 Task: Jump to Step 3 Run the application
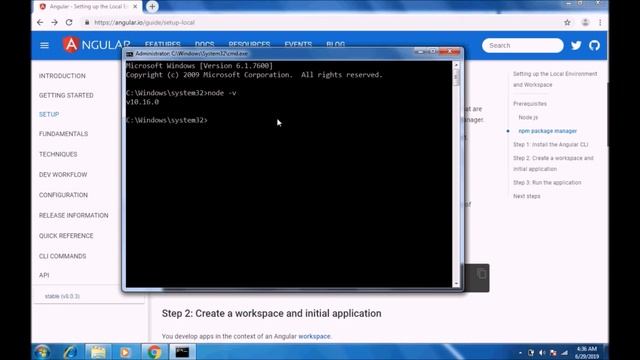click(547, 182)
